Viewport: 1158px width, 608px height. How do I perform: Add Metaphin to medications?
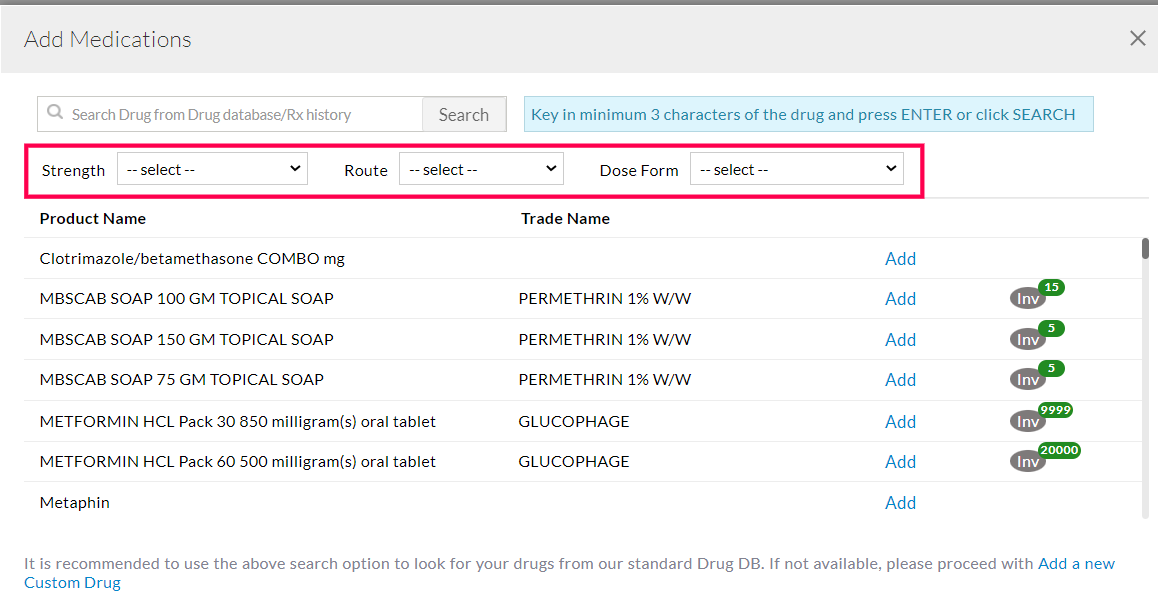click(x=900, y=503)
